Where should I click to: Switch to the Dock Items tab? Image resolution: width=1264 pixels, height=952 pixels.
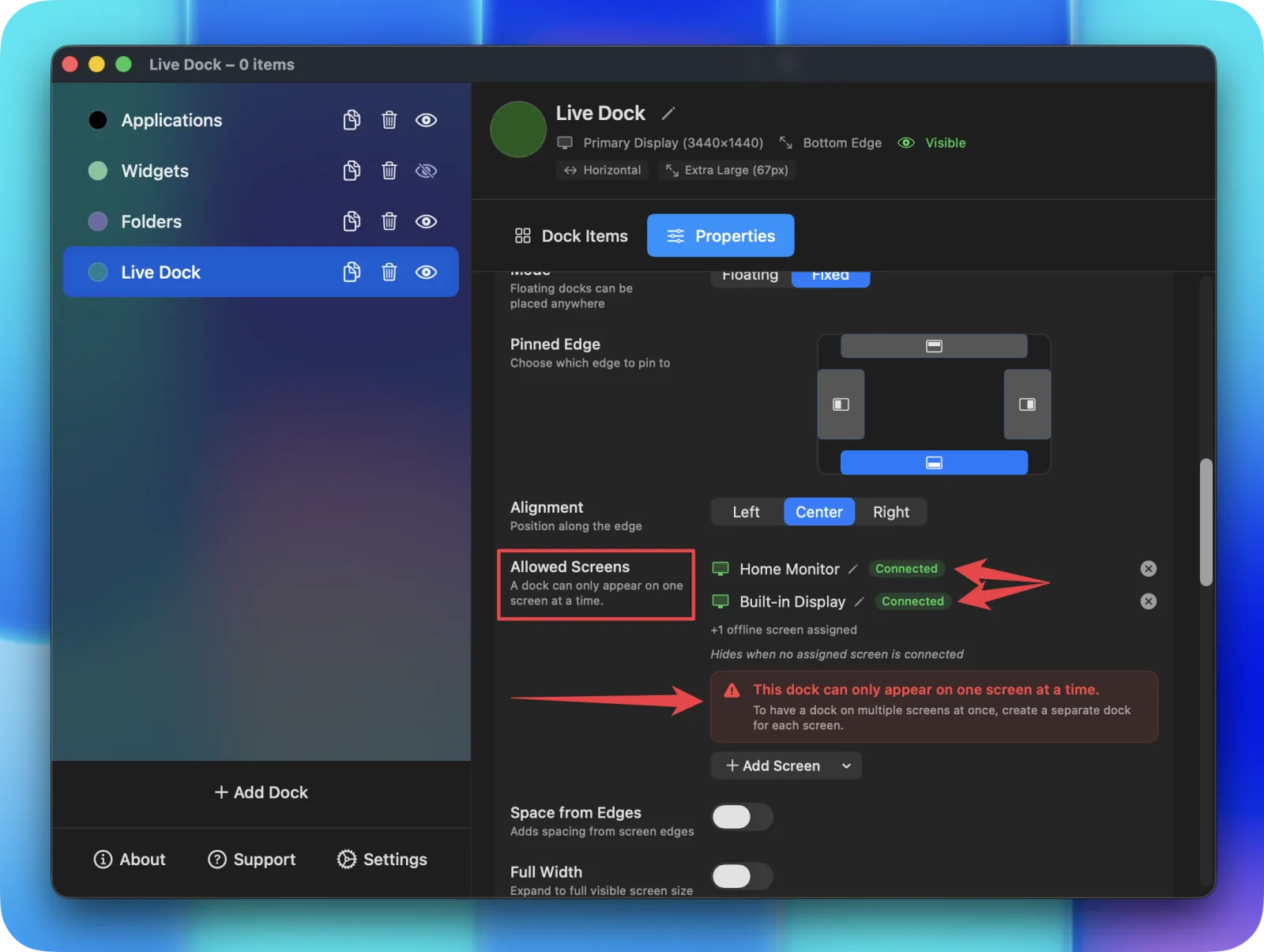[571, 235]
